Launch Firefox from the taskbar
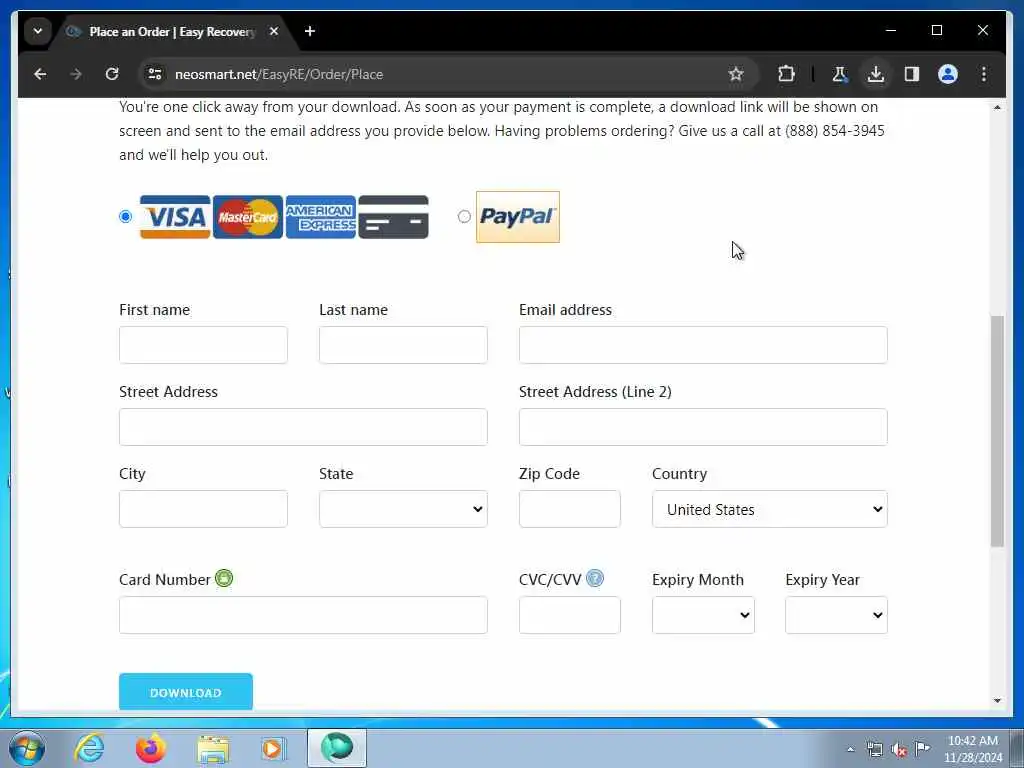This screenshot has height=768, width=1024. (x=150, y=748)
